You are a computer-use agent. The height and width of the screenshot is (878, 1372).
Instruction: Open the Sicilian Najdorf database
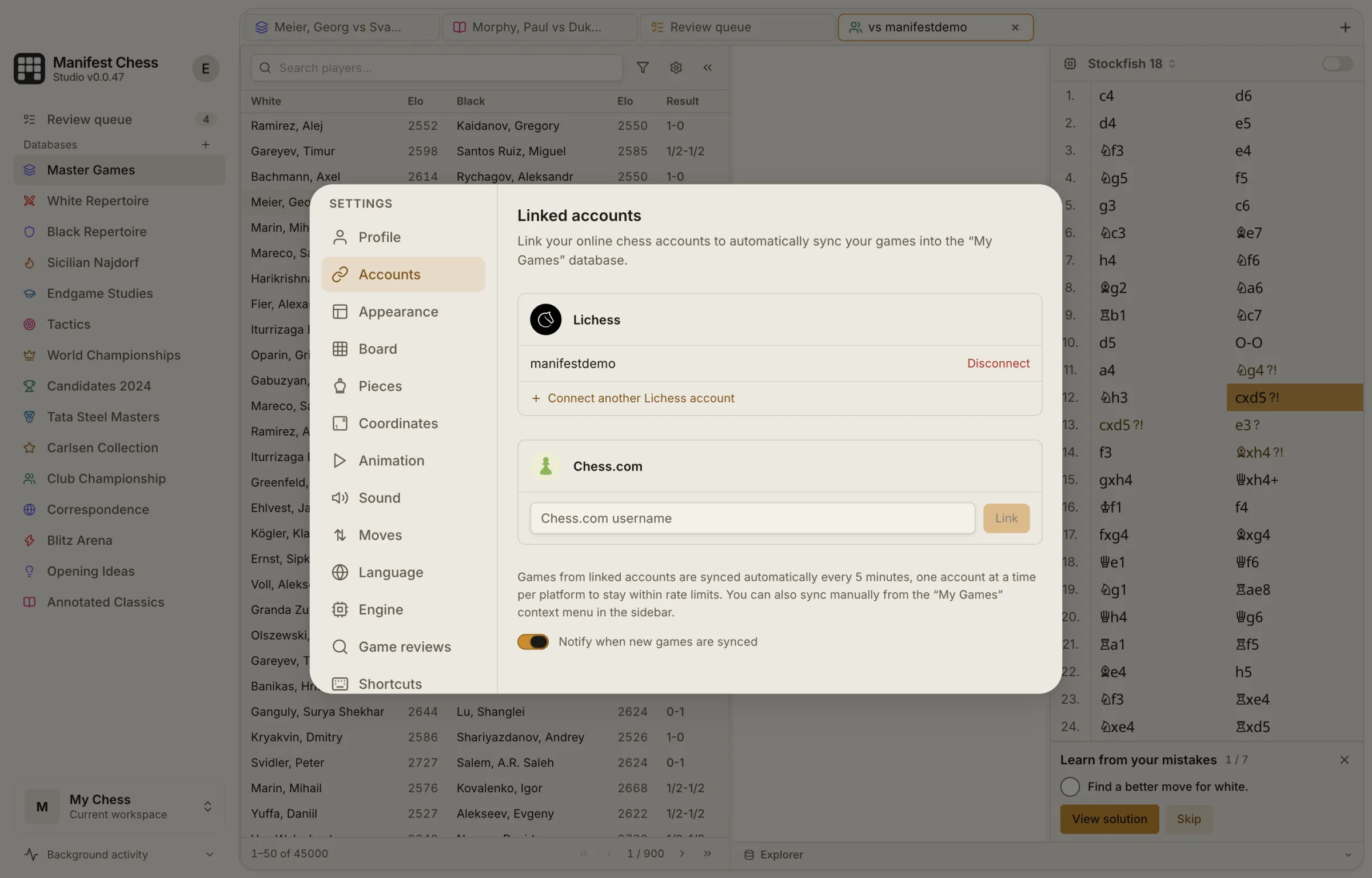119,262
